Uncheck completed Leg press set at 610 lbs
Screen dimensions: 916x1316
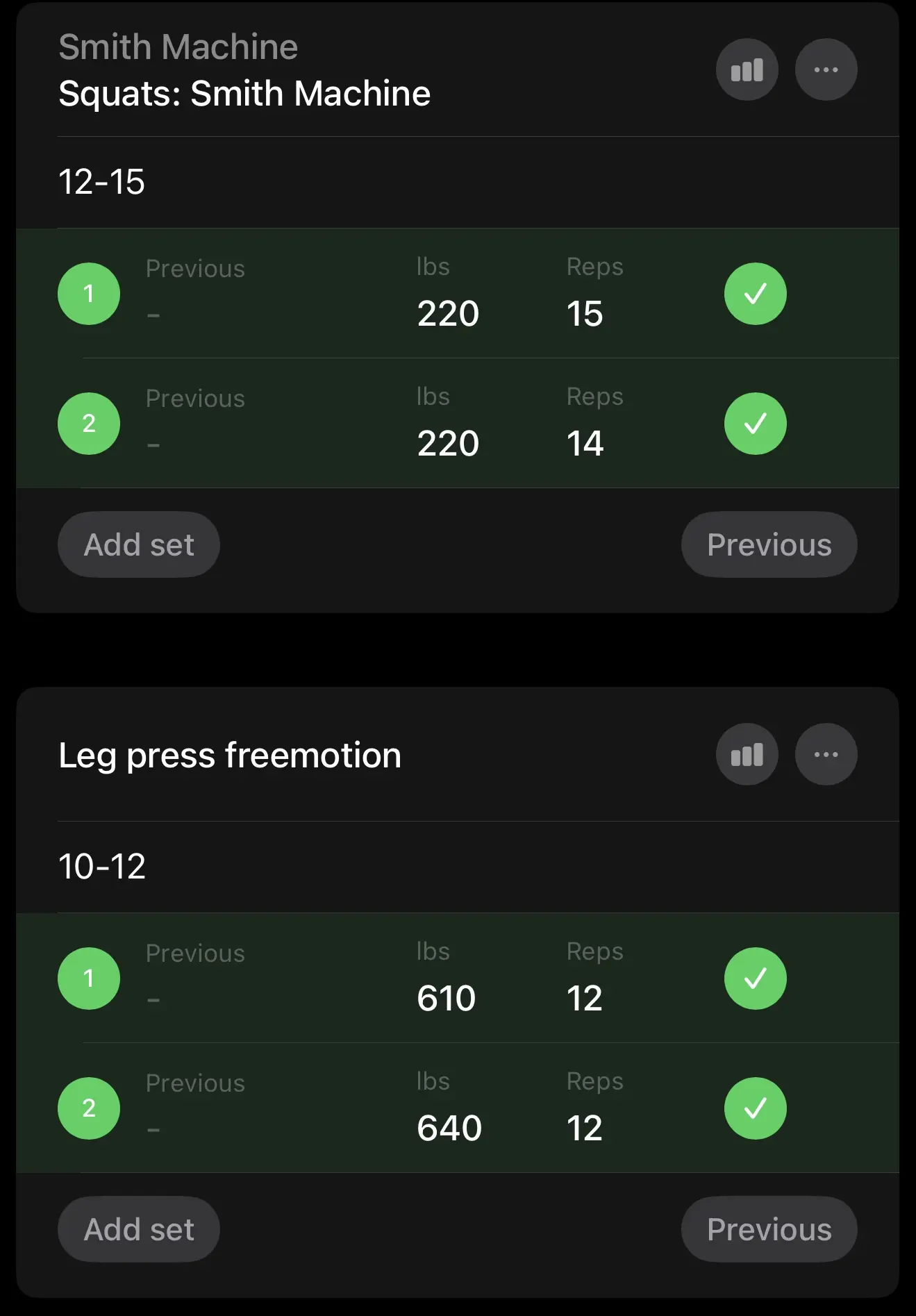755,978
